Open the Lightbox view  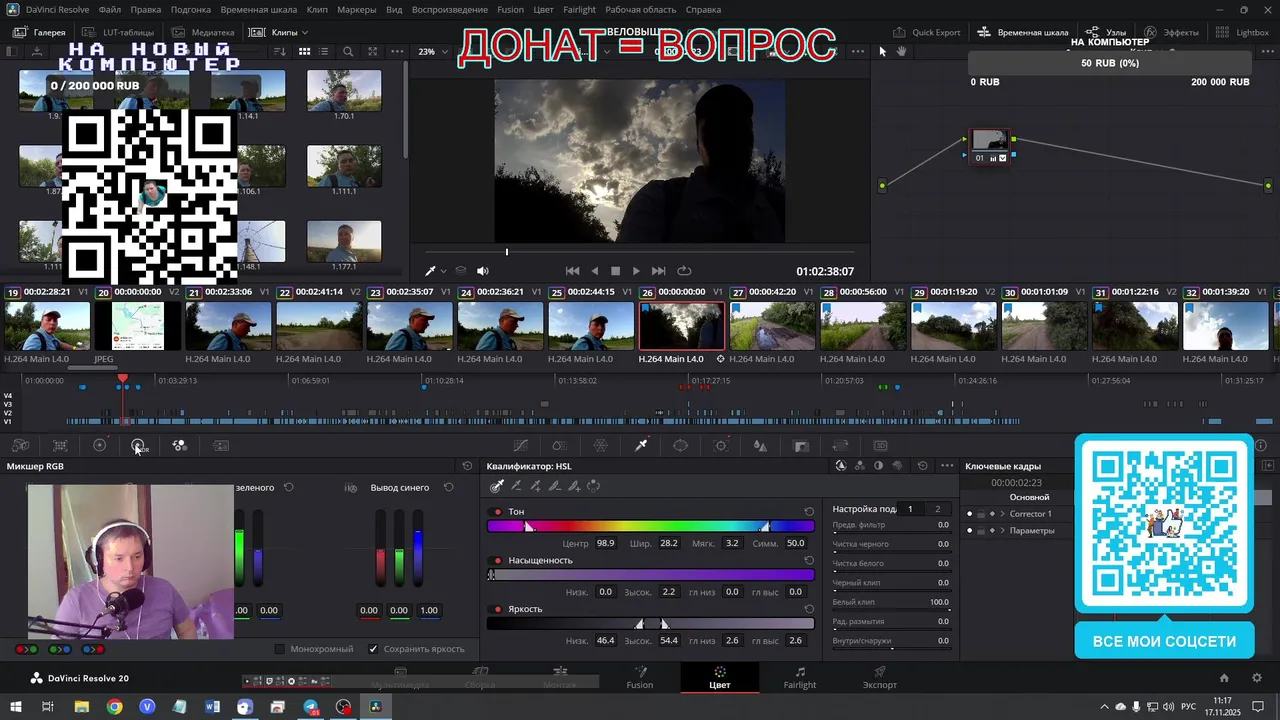pos(1244,32)
